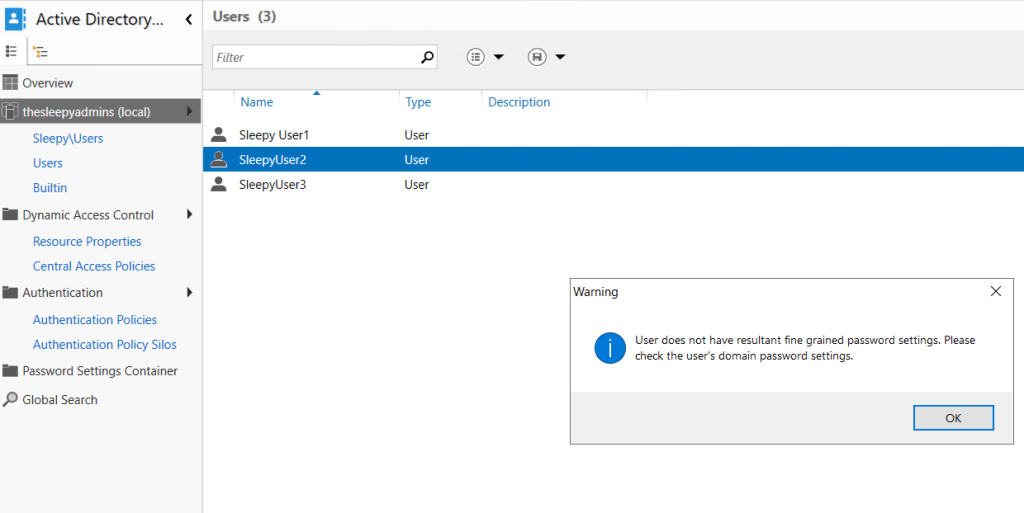Viewport: 1024px width, 513px height.
Task: Switch to tree view icon in navigation pane
Action: pyautogui.click(x=40, y=51)
